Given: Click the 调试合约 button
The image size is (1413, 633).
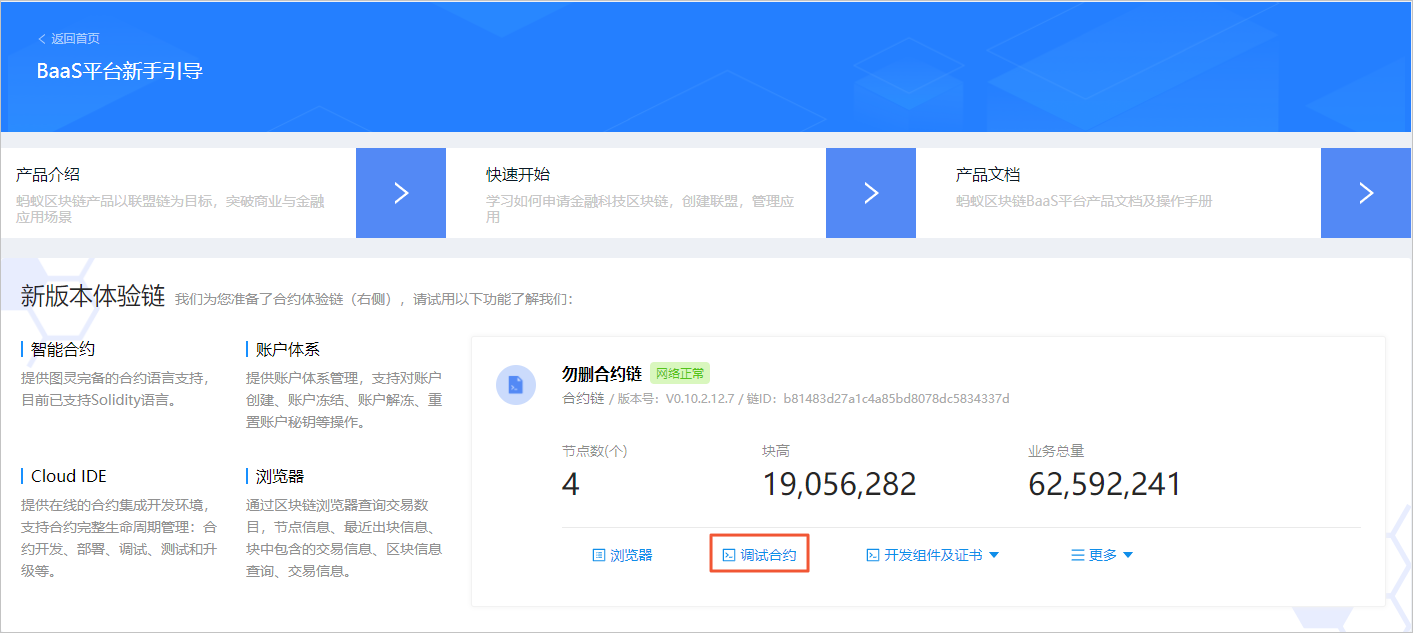Looking at the screenshot, I should click(x=759, y=555).
